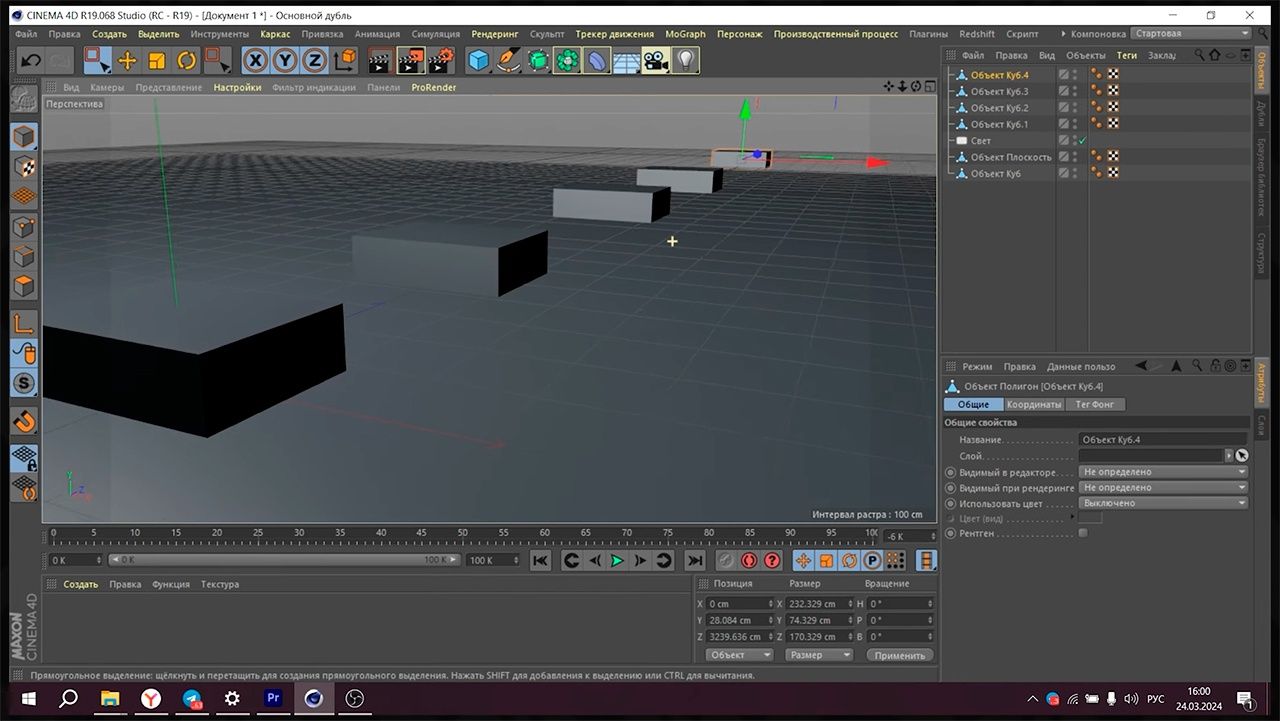
Task: Click the Undo arrow icon
Action: coord(30,61)
